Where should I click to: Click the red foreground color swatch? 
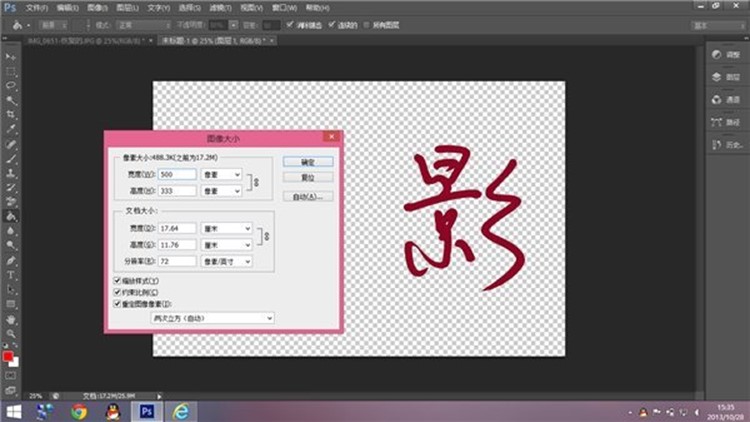8,357
